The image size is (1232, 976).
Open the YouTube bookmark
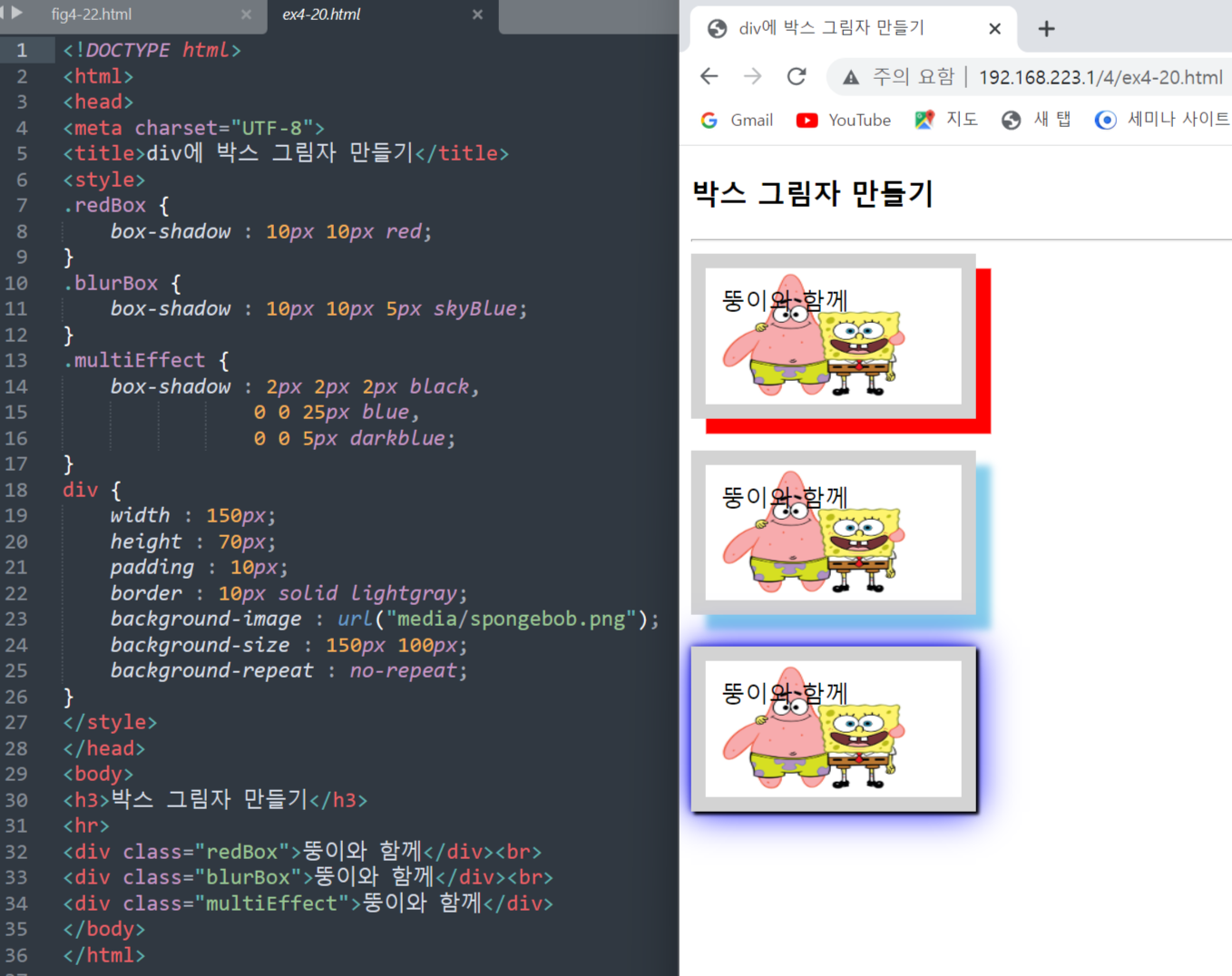(x=843, y=120)
